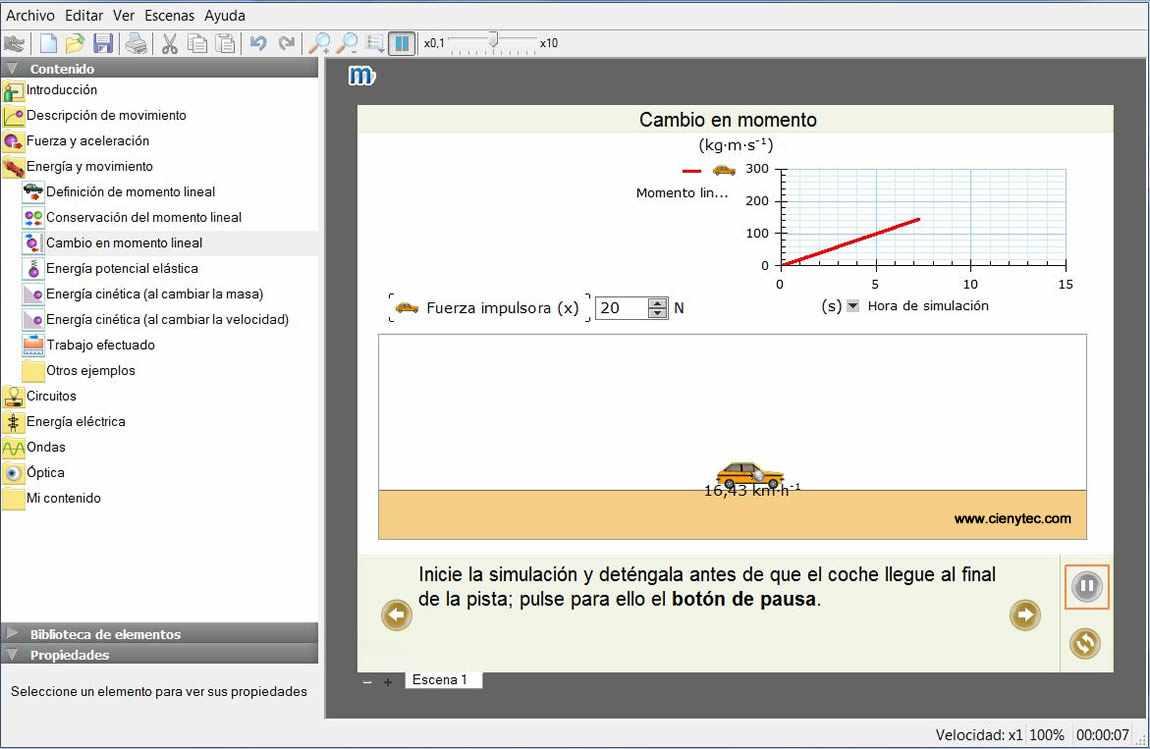Click the simulation speed slider handle
Image resolution: width=1150 pixels, height=749 pixels.
[493, 40]
